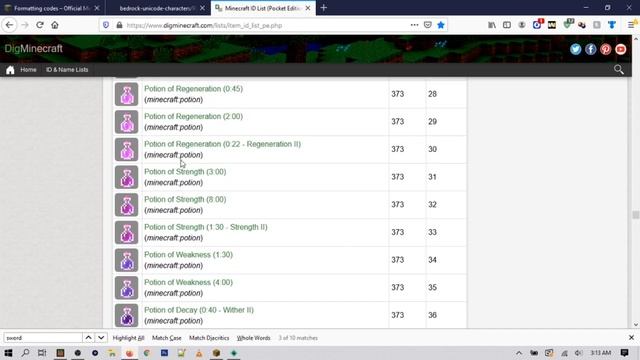Image resolution: width=640 pixels, height=360 pixels.
Task: Open Windows Start menu
Action: [x=8, y=353]
